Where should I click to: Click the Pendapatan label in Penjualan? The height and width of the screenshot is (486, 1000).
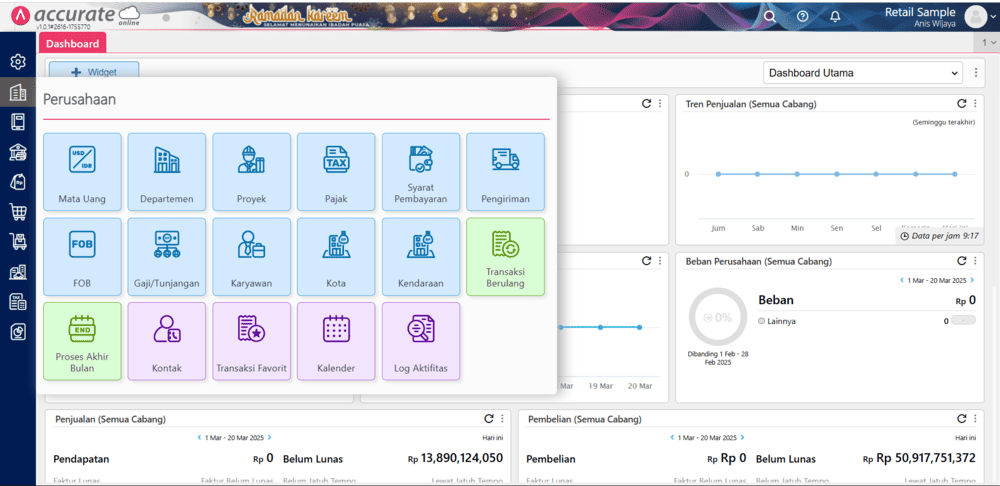(x=81, y=459)
